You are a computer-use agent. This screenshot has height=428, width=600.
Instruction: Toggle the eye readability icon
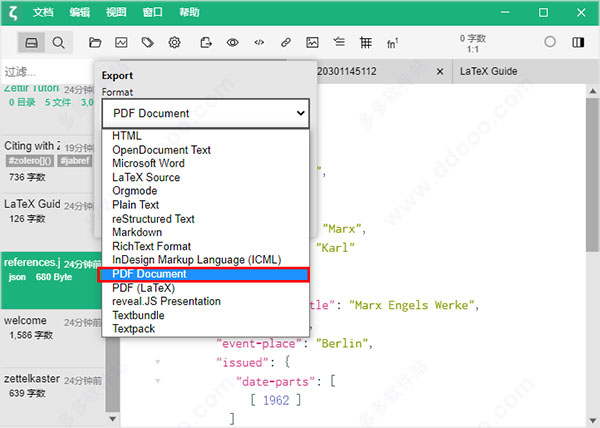232,42
